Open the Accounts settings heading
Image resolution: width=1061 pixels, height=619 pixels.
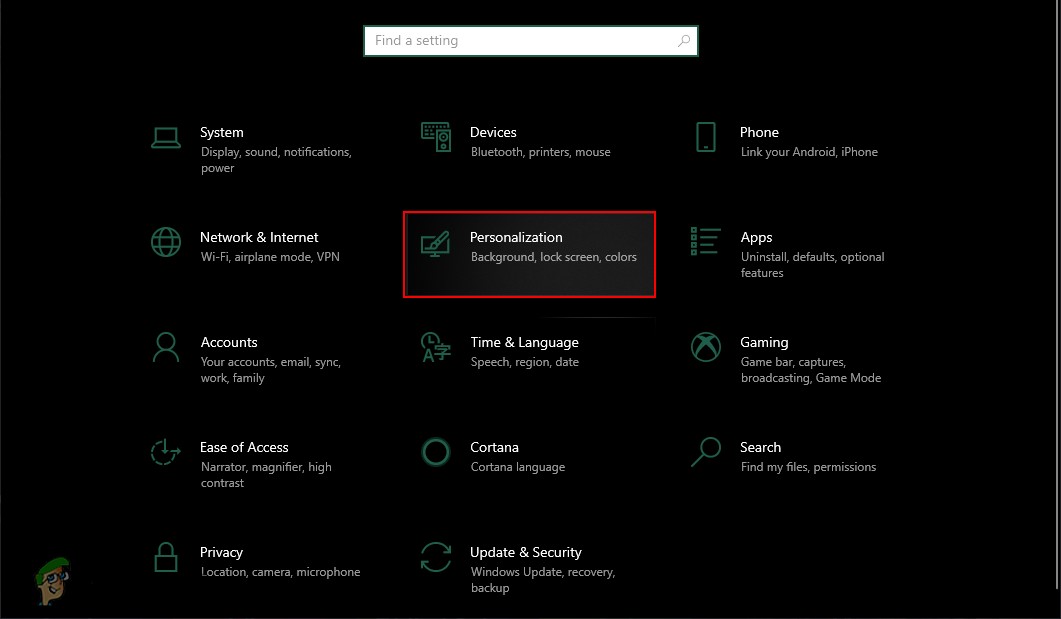click(229, 342)
